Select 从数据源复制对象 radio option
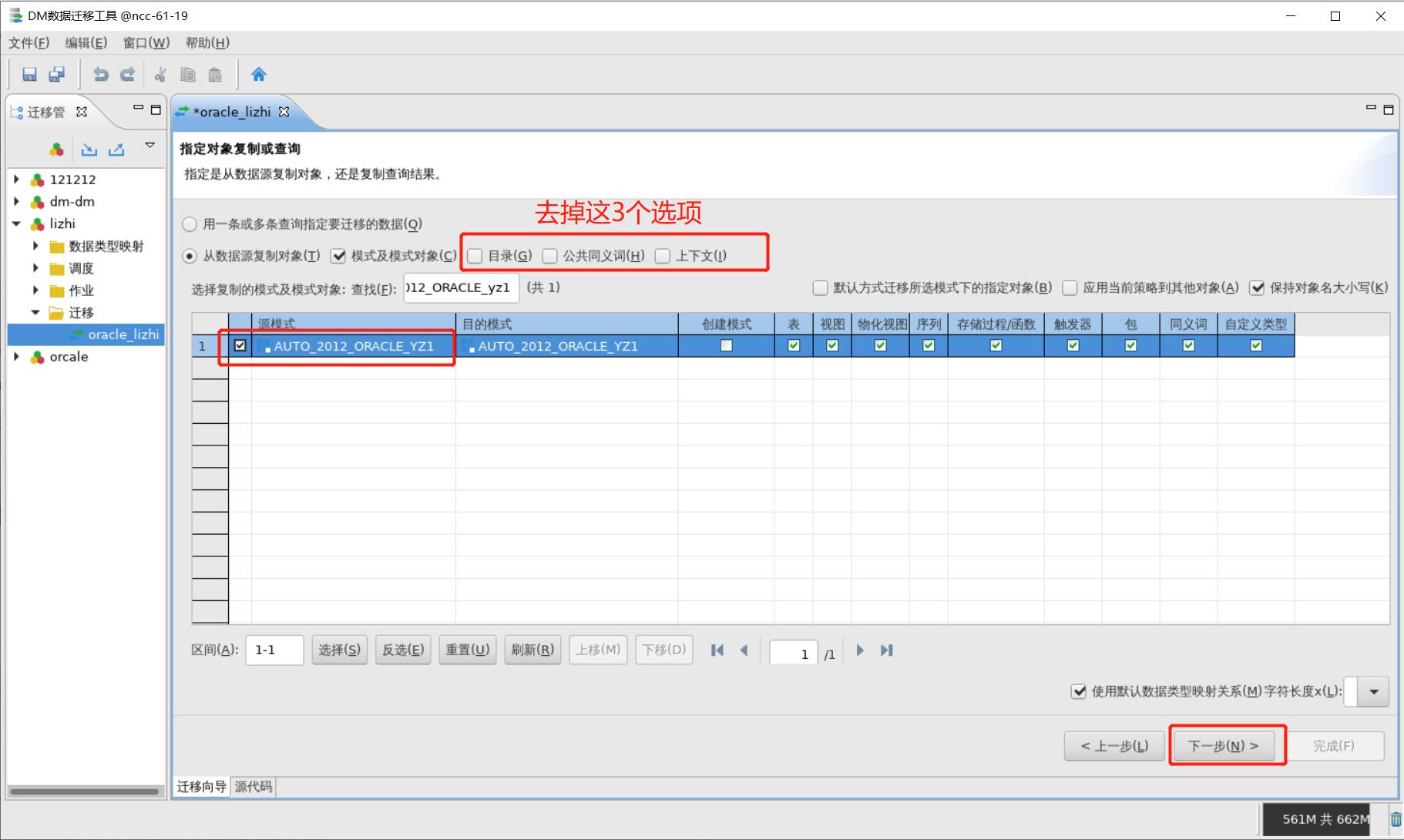The height and width of the screenshot is (840, 1404). (190, 256)
